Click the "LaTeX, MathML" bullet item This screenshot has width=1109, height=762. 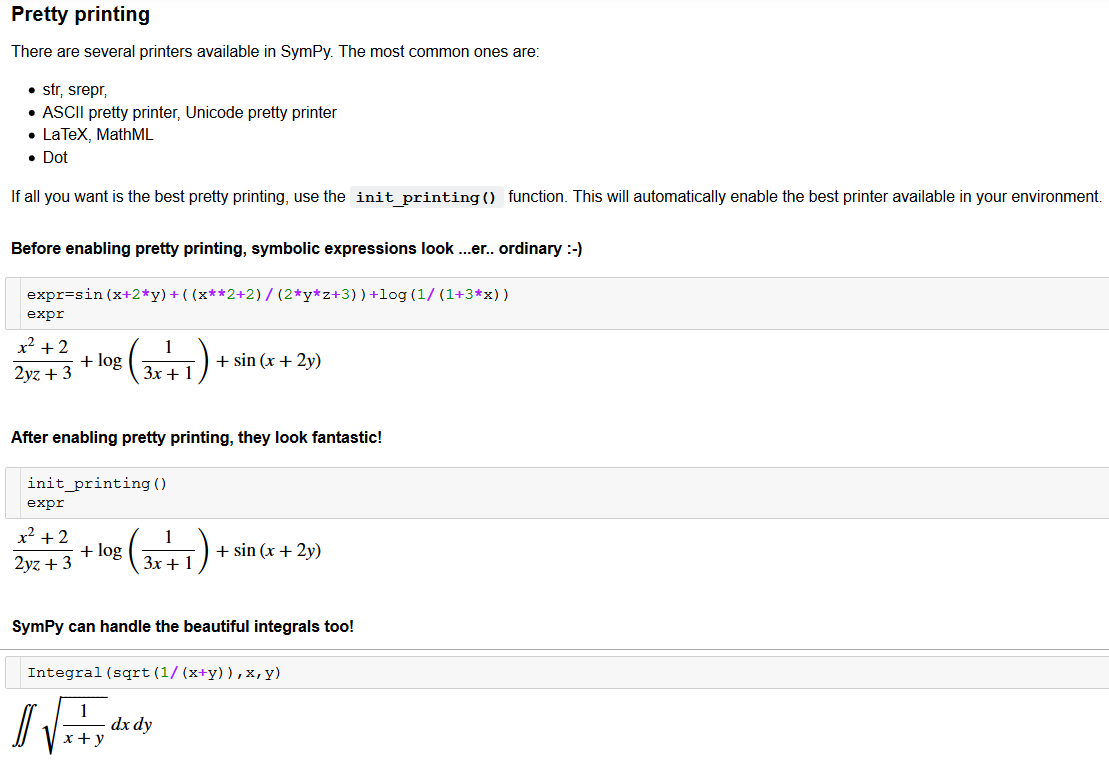point(98,135)
